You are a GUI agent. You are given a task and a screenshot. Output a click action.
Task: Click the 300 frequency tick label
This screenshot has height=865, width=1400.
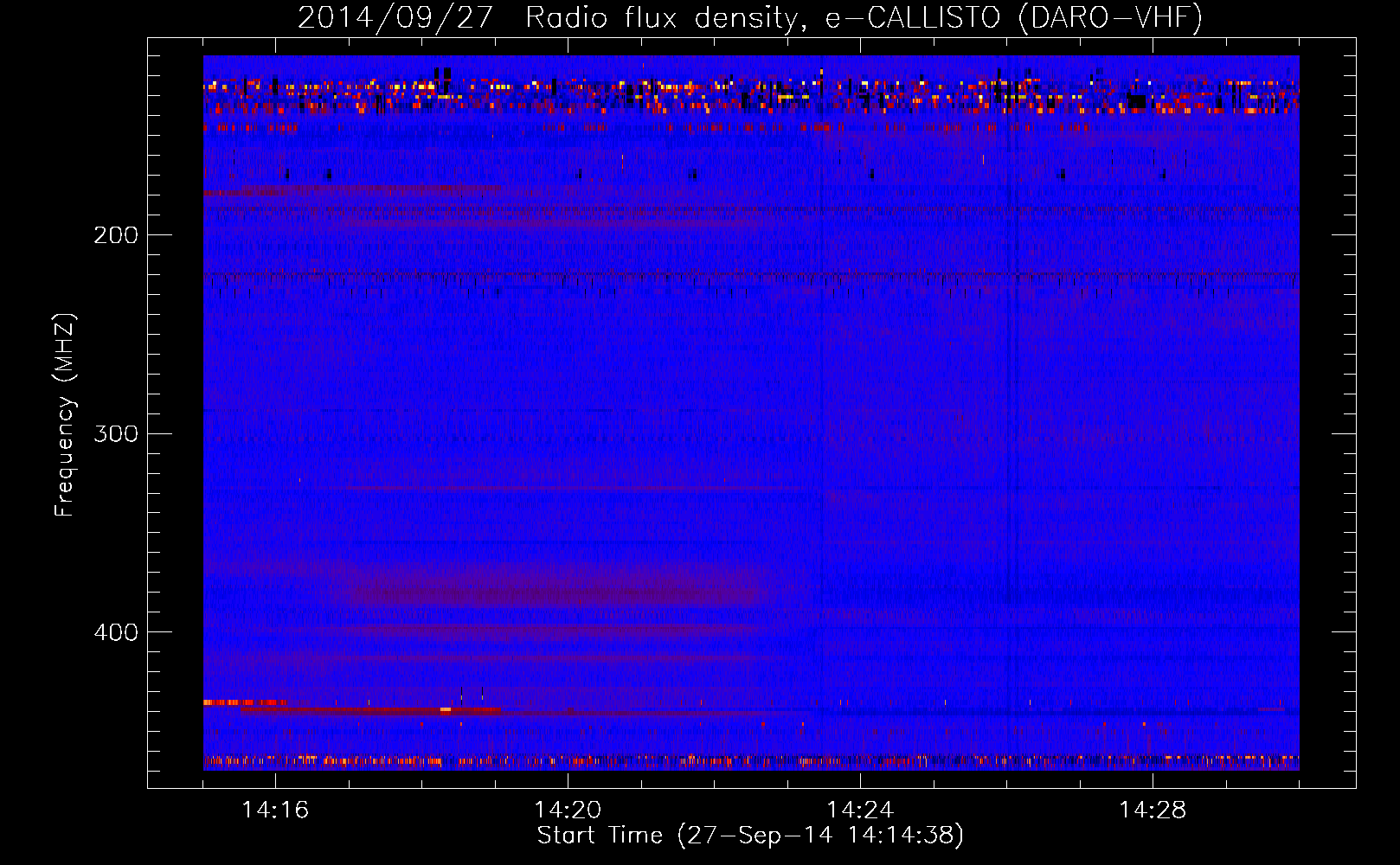click(116, 433)
